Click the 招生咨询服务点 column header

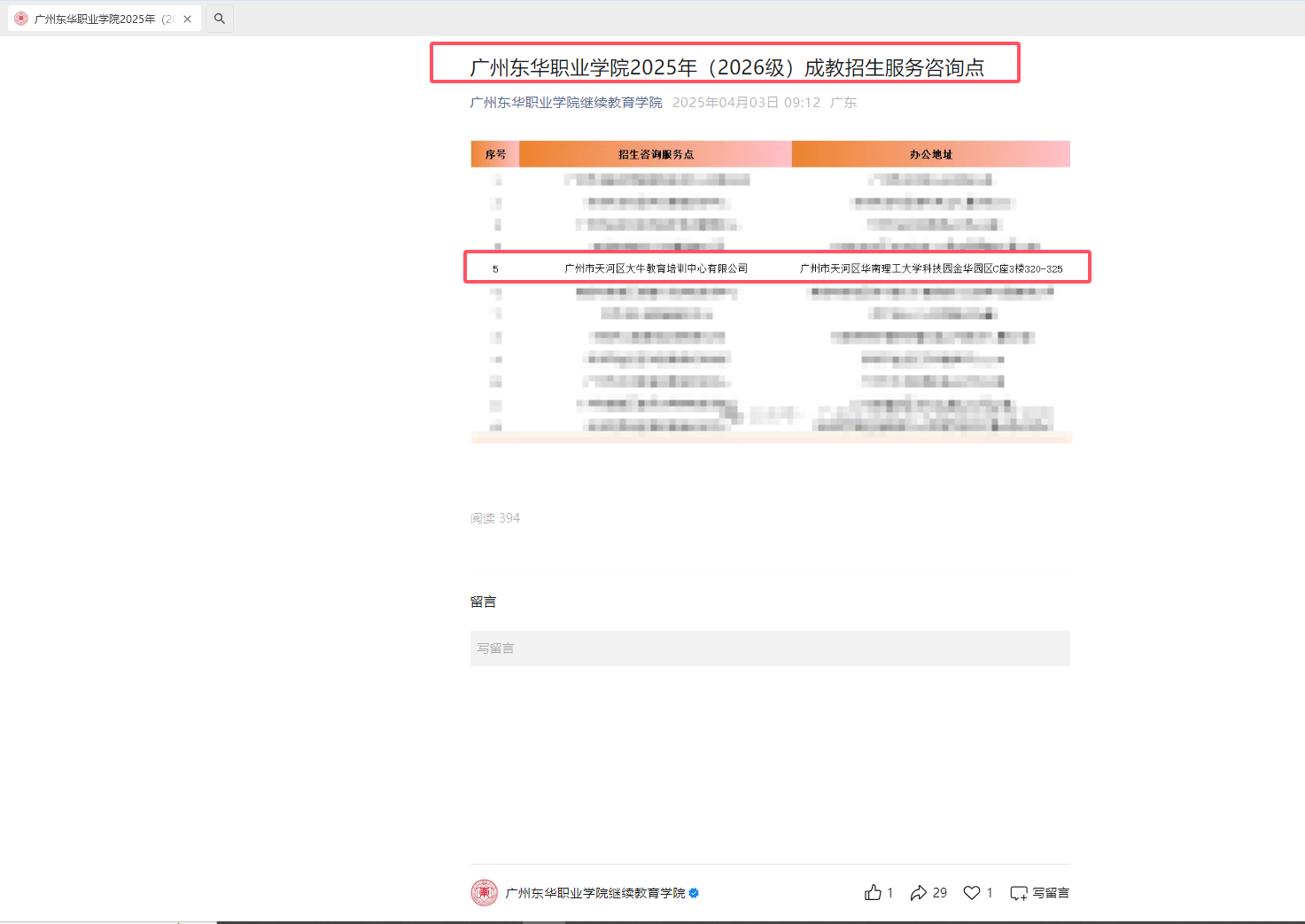tap(656, 154)
